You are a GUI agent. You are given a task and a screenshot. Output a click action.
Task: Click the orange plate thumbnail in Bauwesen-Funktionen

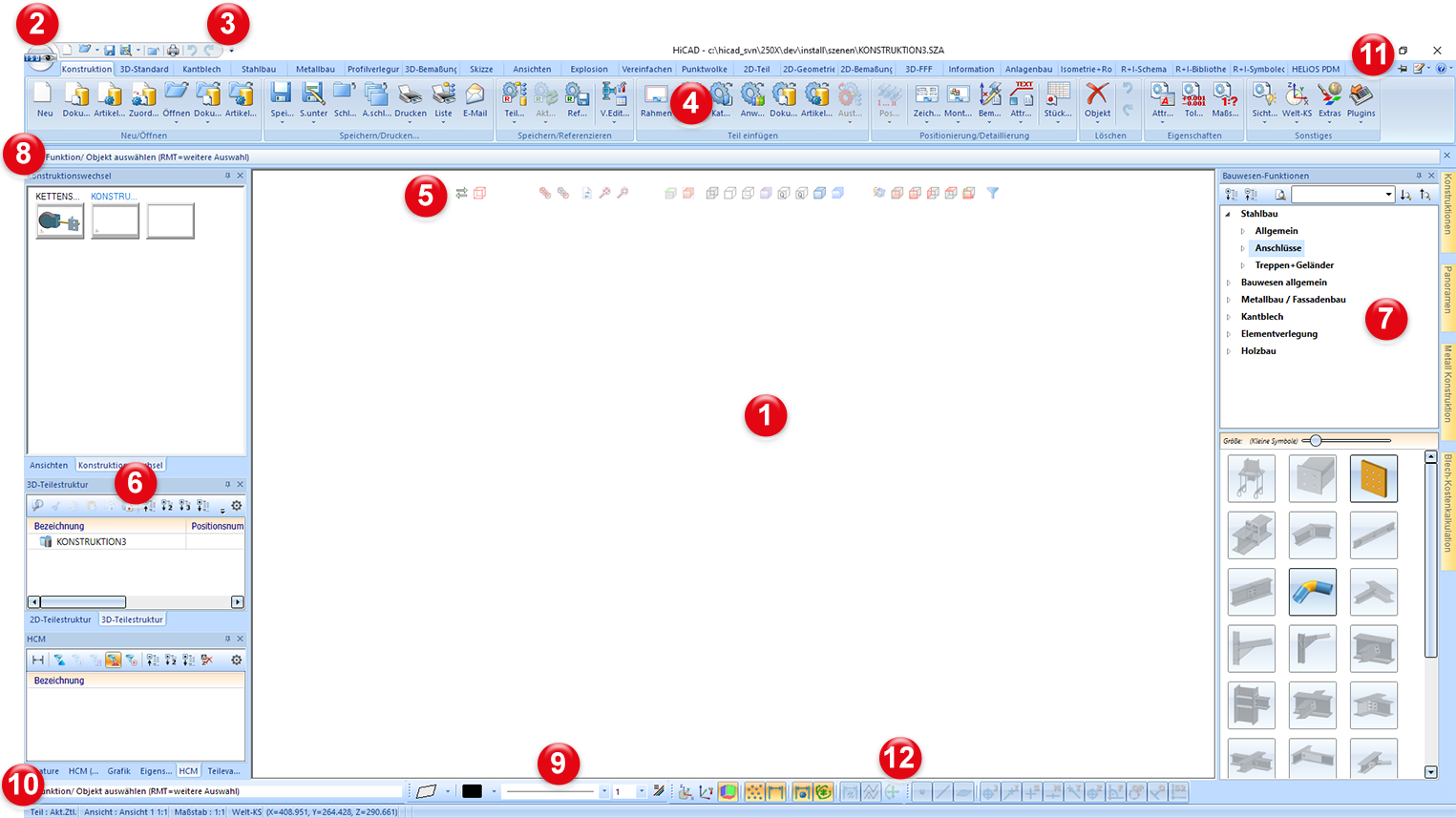pyautogui.click(x=1374, y=478)
